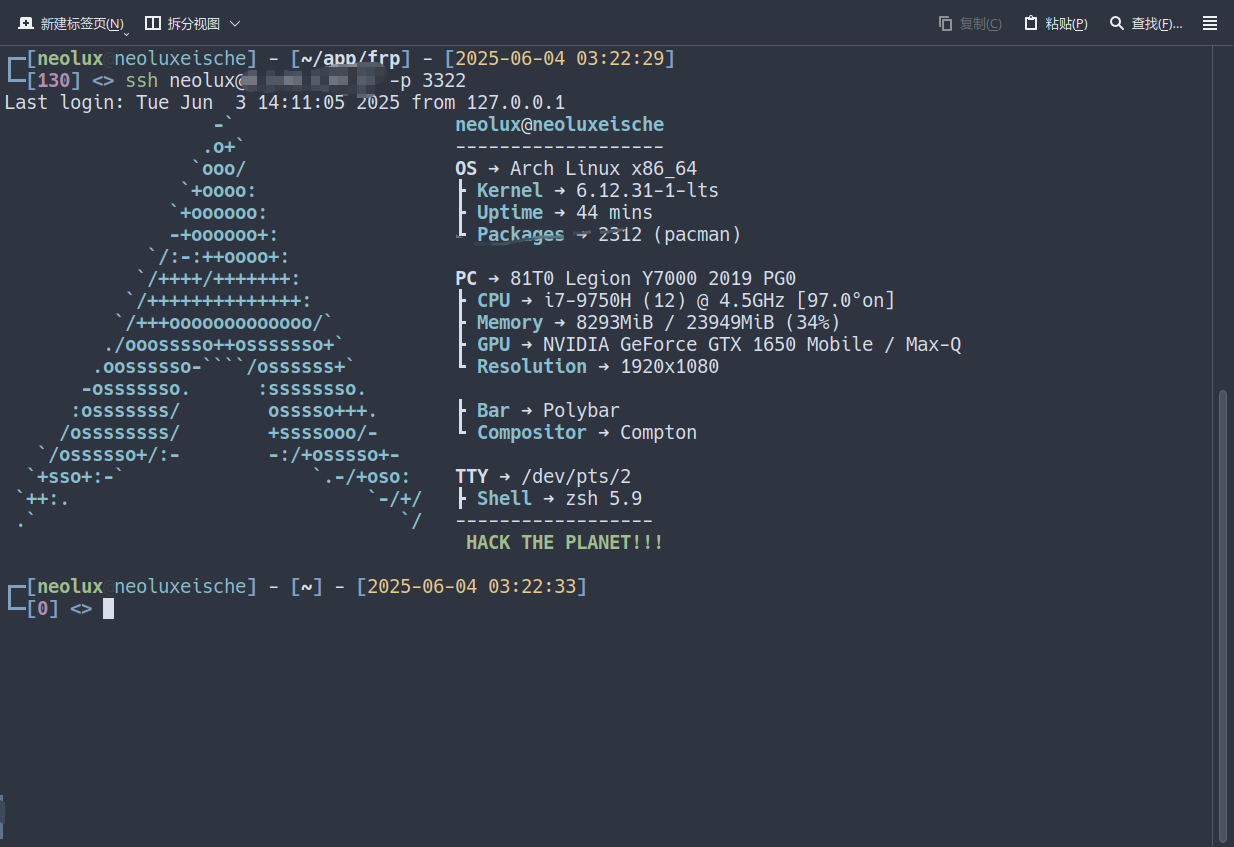The width and height of the screenshot is (1234, 847).
Task: Click the timestamp 2025-06-04 03:22:29
Action: pyautogui.click(x=560, y=59)
